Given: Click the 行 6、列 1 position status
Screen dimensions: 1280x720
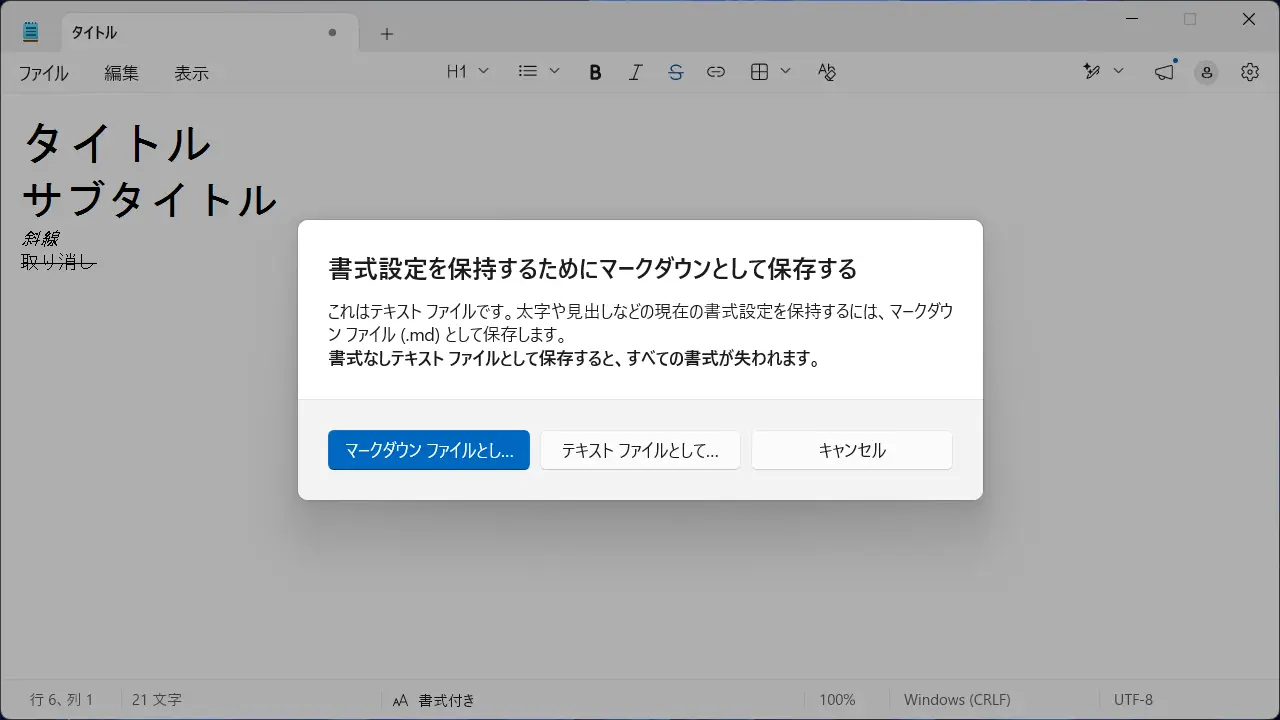Looking at the screenshot, I should [x=62, y=700].
